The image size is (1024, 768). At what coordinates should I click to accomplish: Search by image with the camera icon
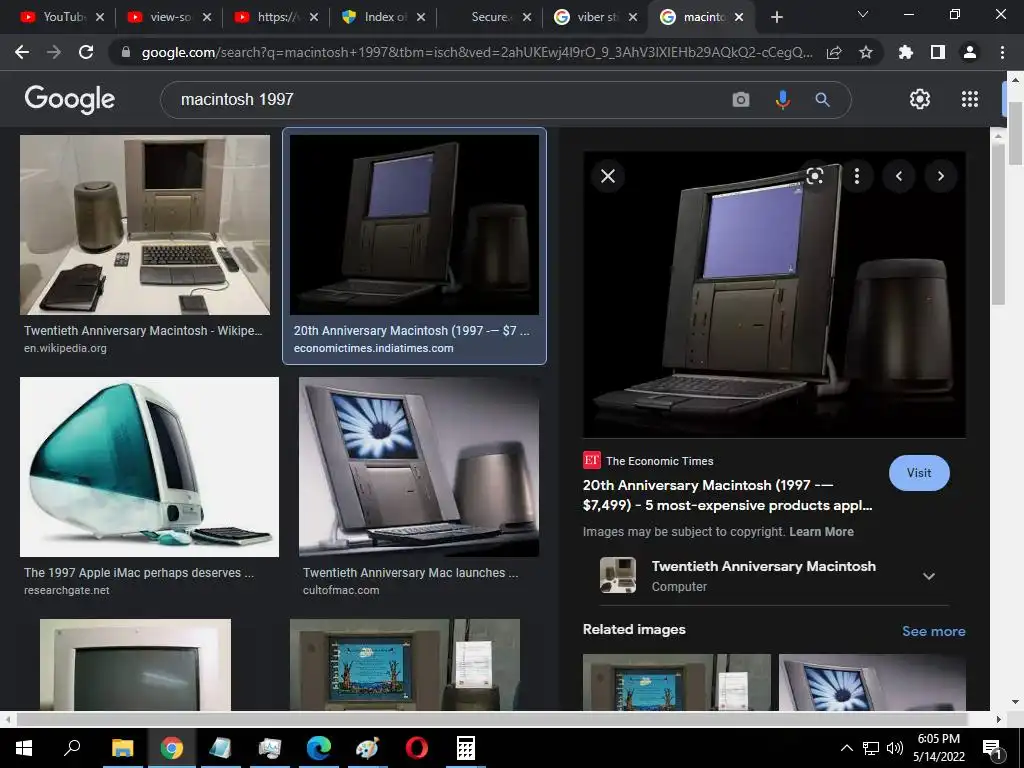(741, 99)
